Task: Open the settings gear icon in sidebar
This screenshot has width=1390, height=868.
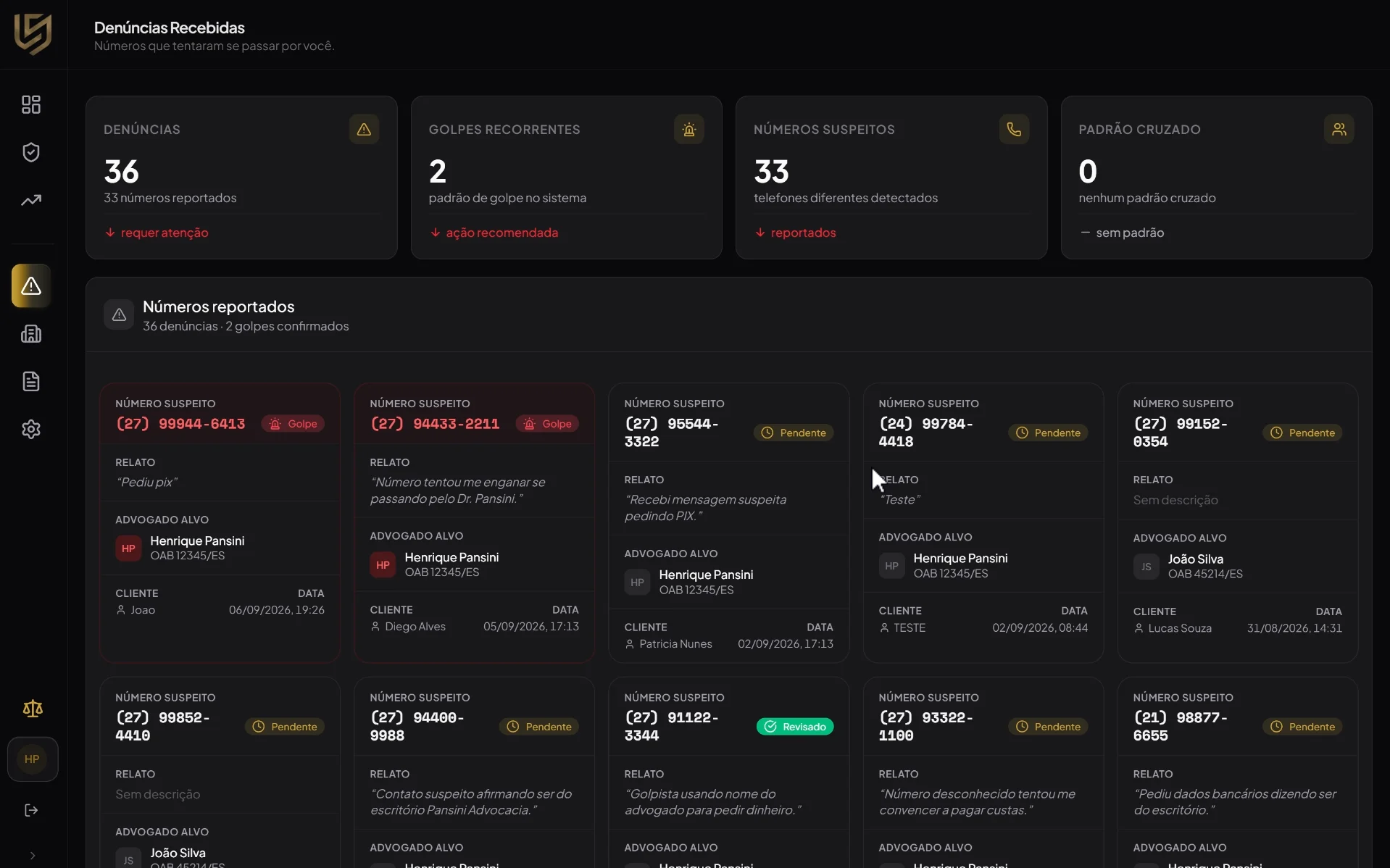Action: click(x=31, y=430)
